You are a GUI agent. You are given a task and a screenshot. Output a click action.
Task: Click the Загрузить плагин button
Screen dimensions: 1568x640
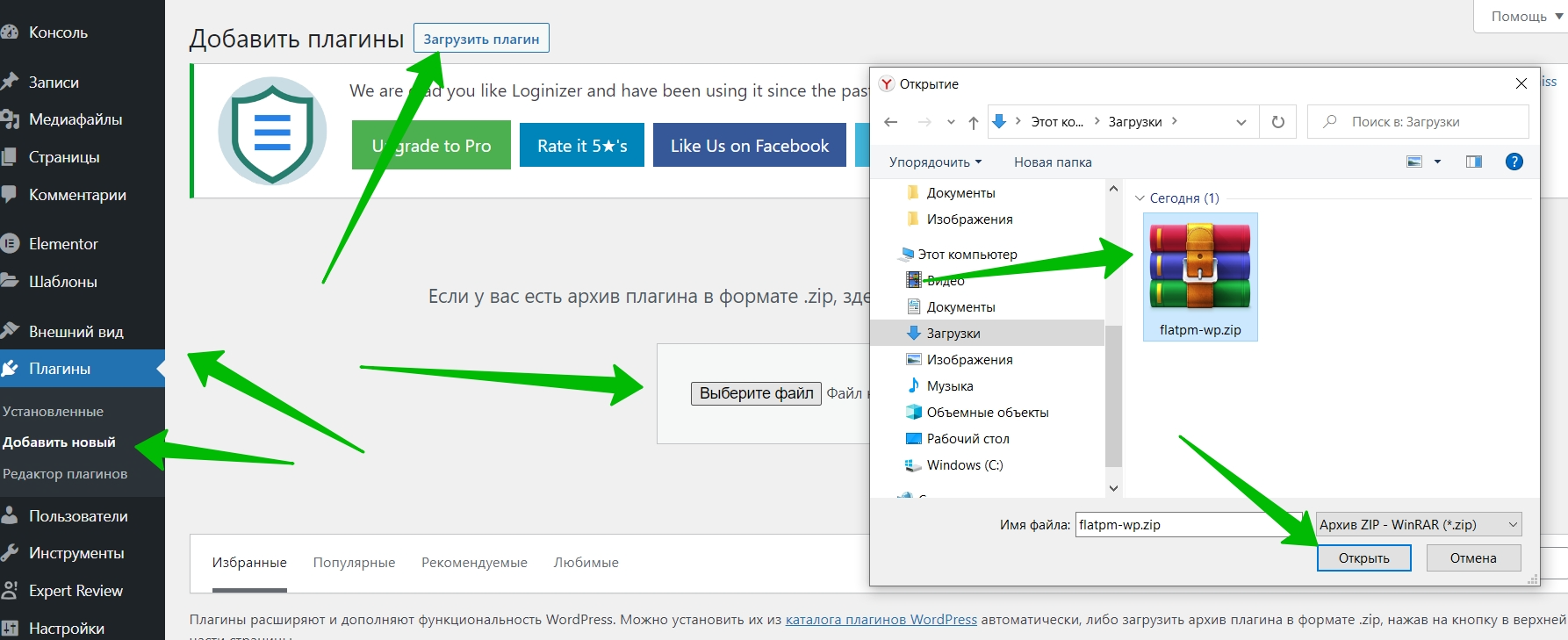click(x=481, y=39)
